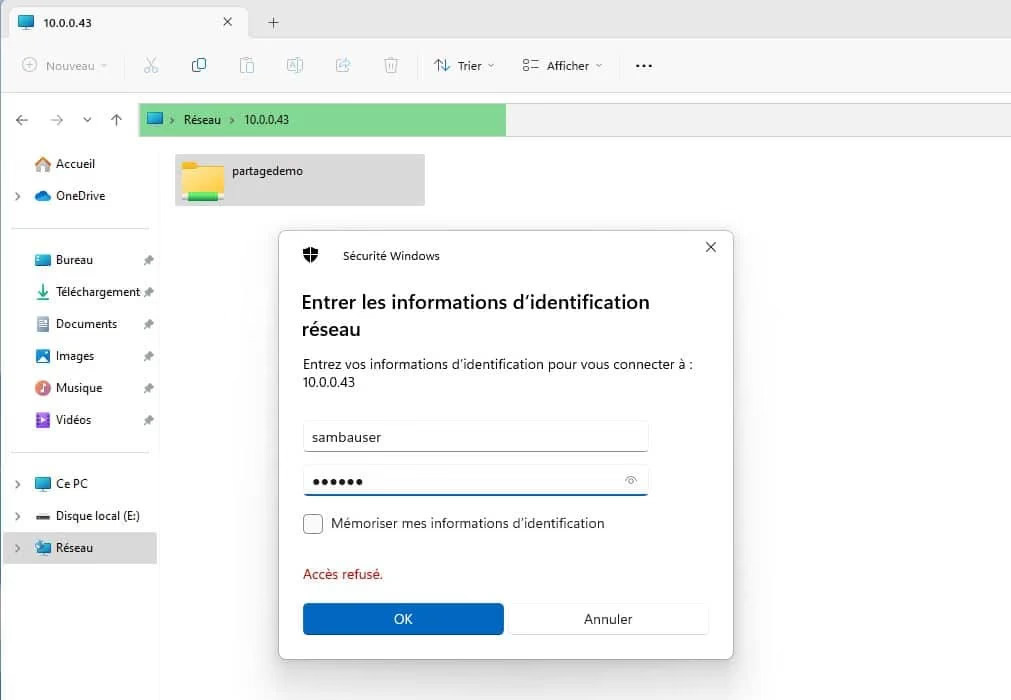
Task: Click the Rename icon in toolbar
Action: point(295,66)
